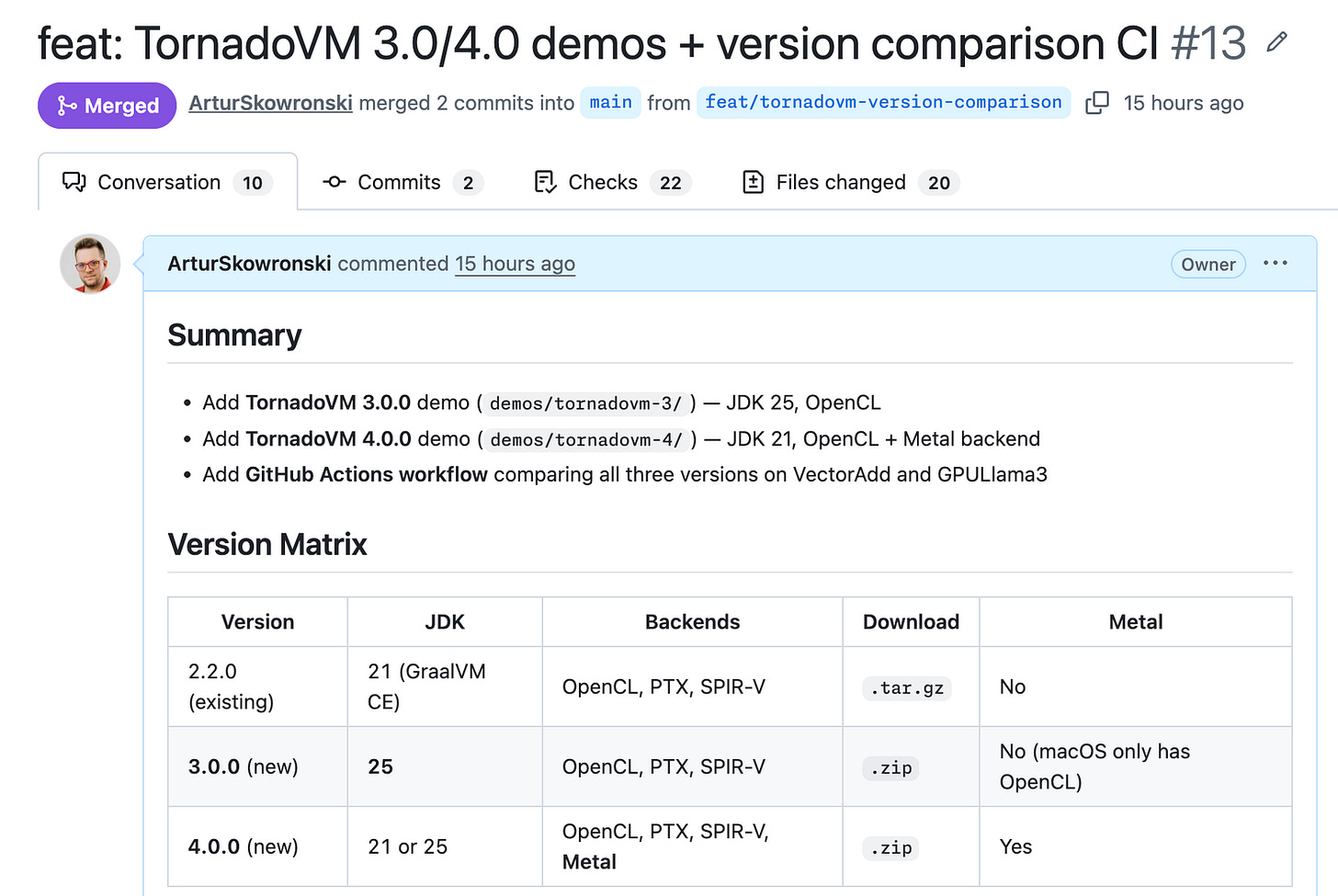The image size is (1338, 896).
Task: Click the '4.0.0 (new)' version cell
Action: pos(257,846)
